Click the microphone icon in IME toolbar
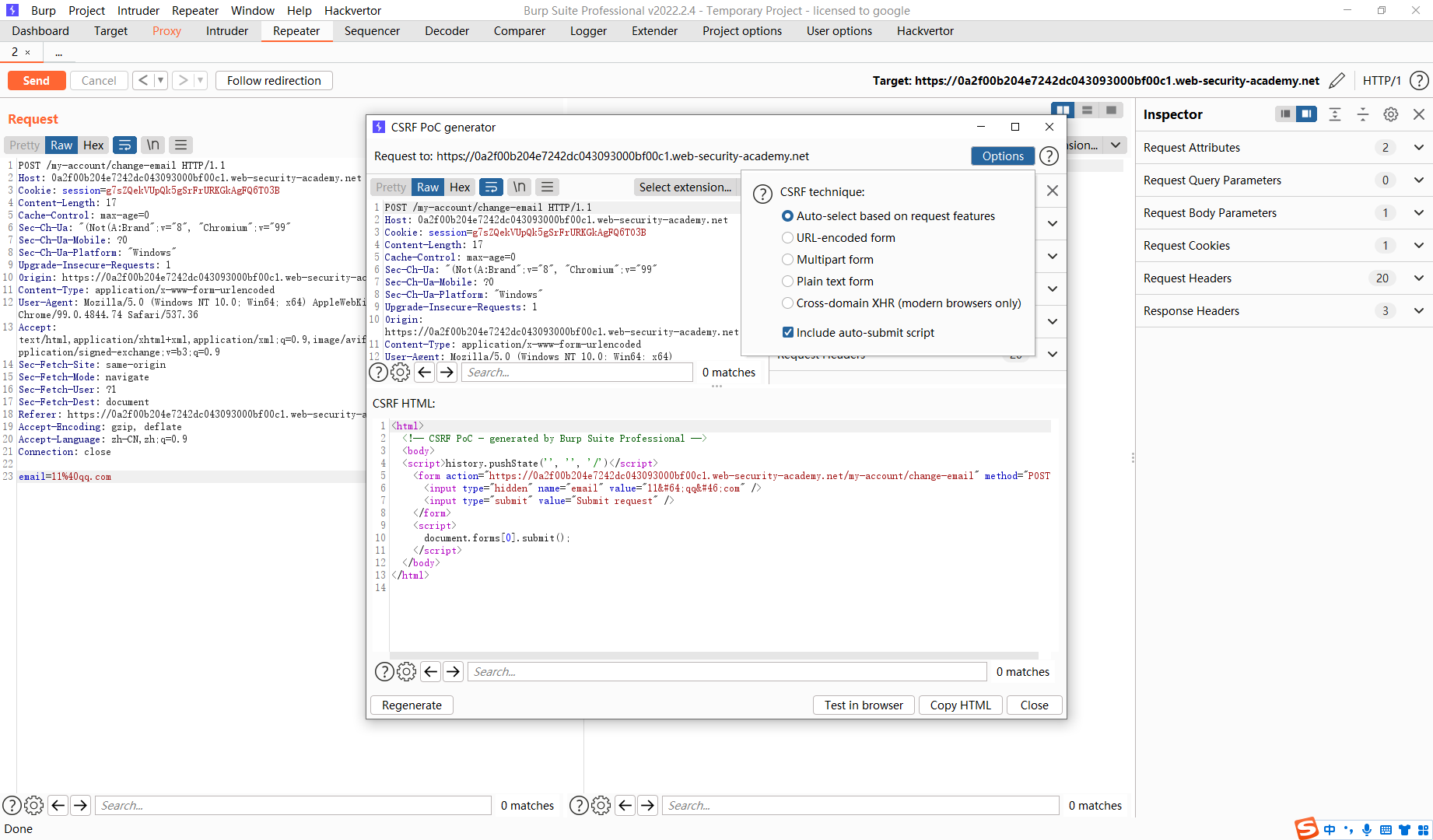1433x840 pixels. (1367, 830)
